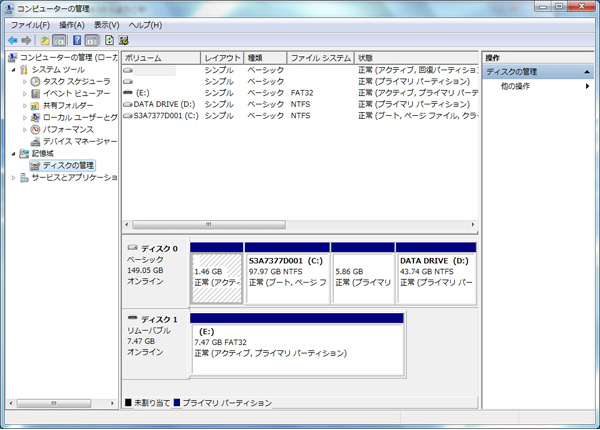Screen dimensions: 600x430
Task: Click the Back arrow toolbar icon
Action: pyautogui.click(x=12, y=40)
